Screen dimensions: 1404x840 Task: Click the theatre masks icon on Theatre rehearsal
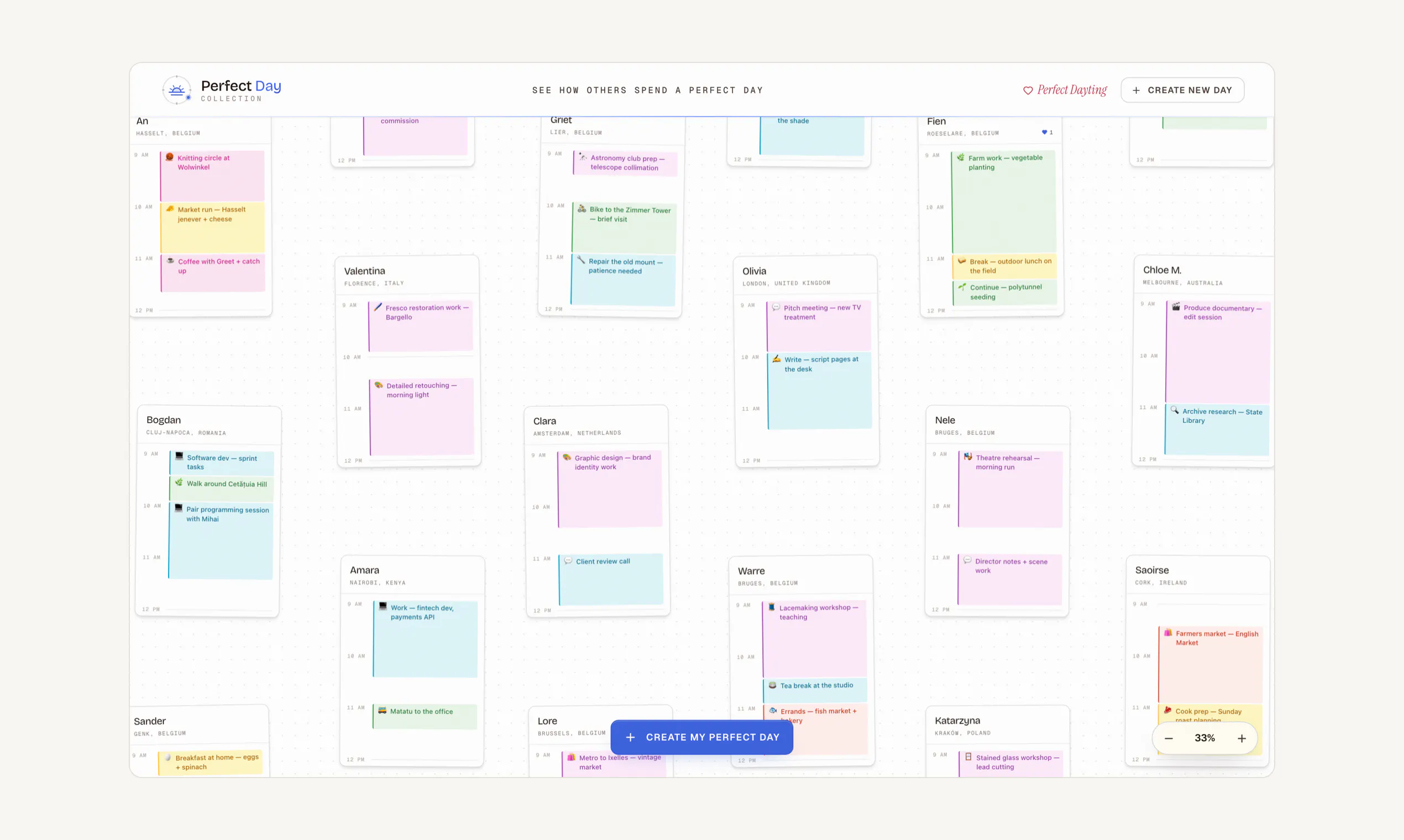[x=968, y=457]
